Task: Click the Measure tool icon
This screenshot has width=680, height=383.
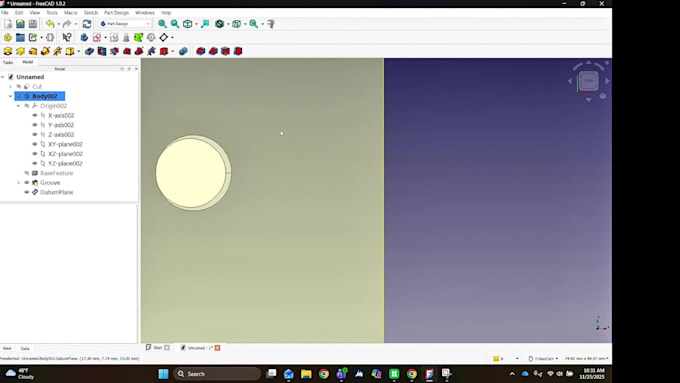Action: [x=271, y=24]
